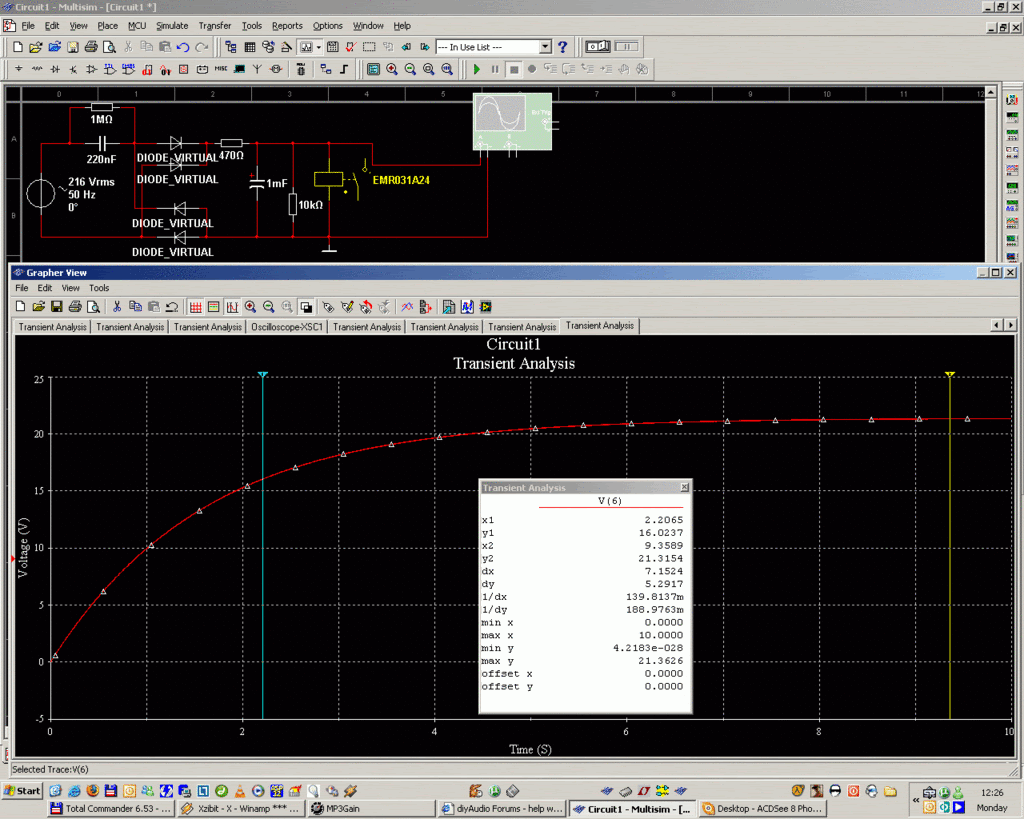
Task: Toggle legend display in Grapher toolbar
Action: click(214, 307)
